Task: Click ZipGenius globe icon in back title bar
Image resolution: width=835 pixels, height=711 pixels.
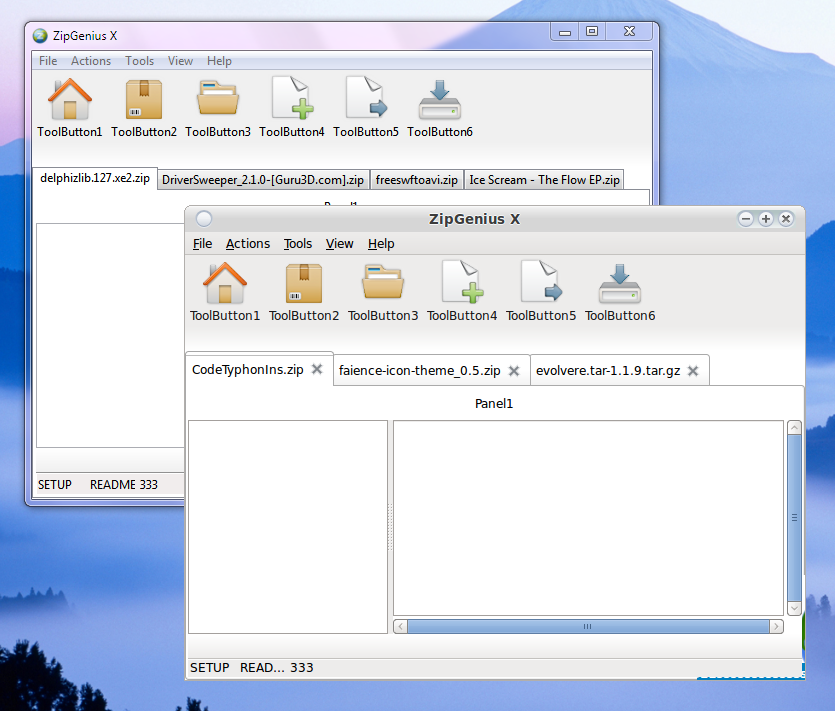Action: [x=40, y=36]
